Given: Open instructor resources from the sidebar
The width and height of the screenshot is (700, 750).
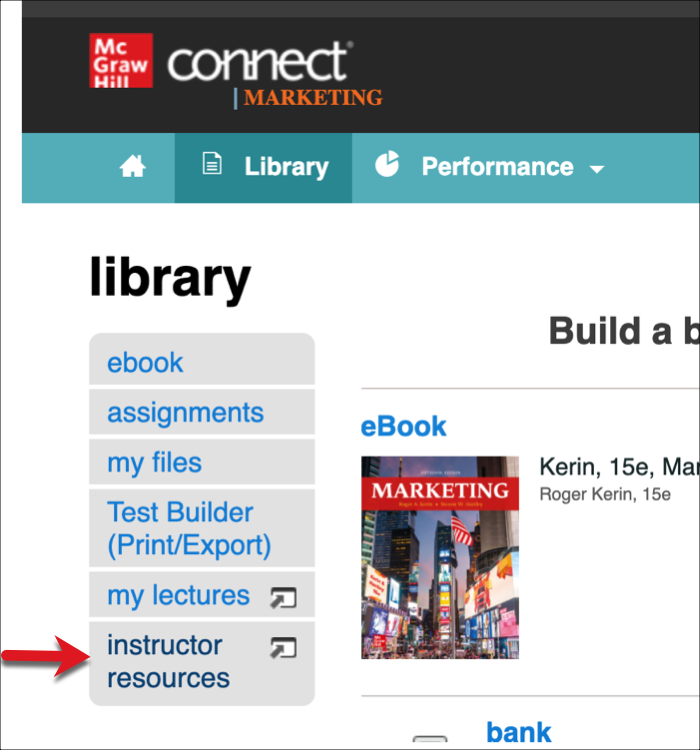Looking at the screenshot, I should [168, 661].
